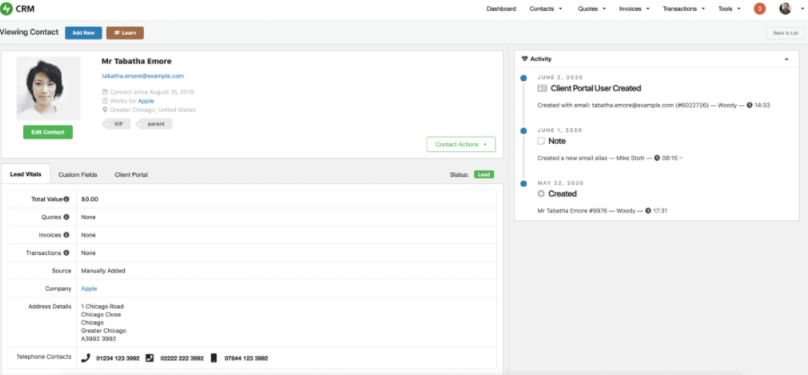Click the Manually Added source value
Viewport: 808px width, 375px height.
tap(103, 271)
